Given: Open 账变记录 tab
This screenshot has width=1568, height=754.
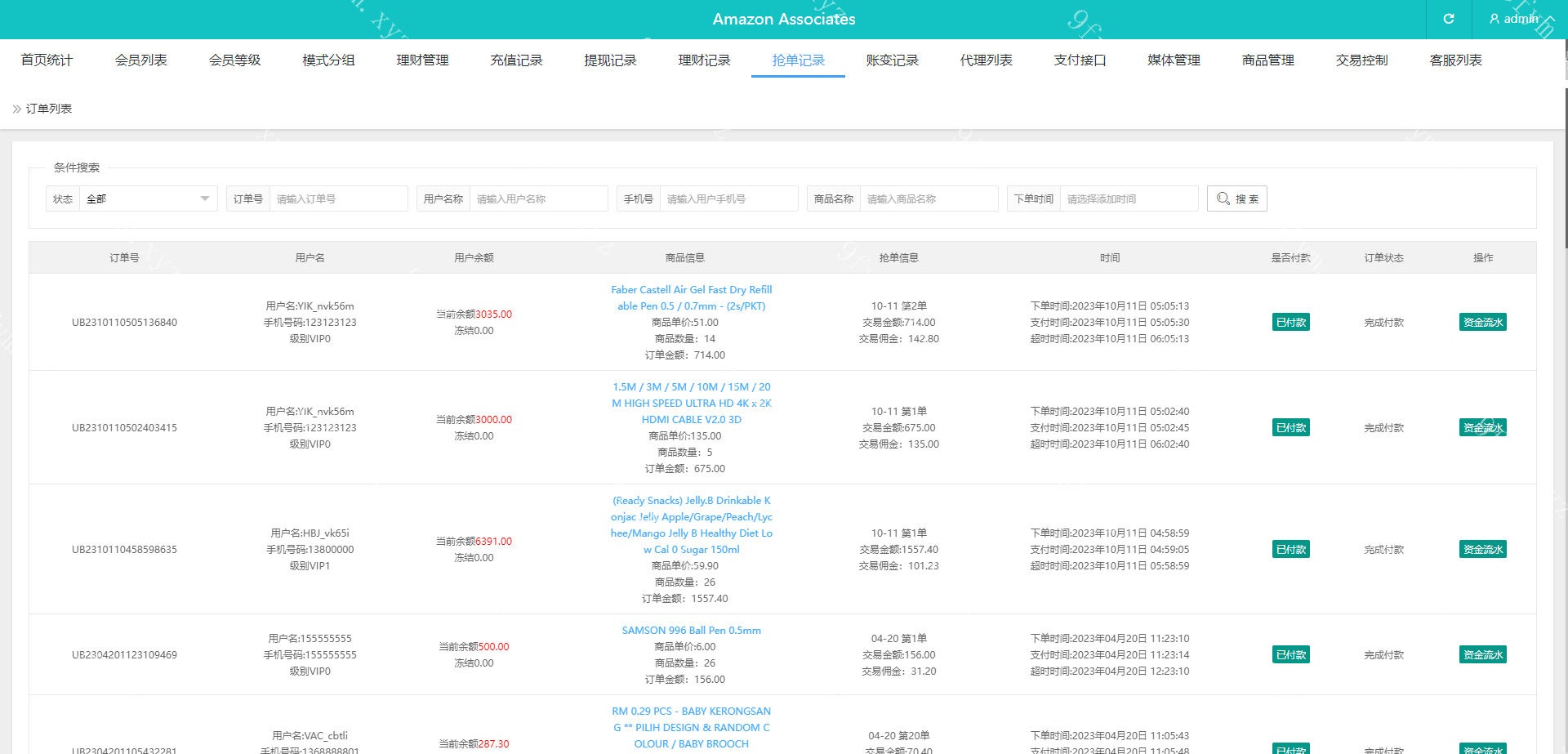Looking at the screenshot, I should tap(892, 60).
